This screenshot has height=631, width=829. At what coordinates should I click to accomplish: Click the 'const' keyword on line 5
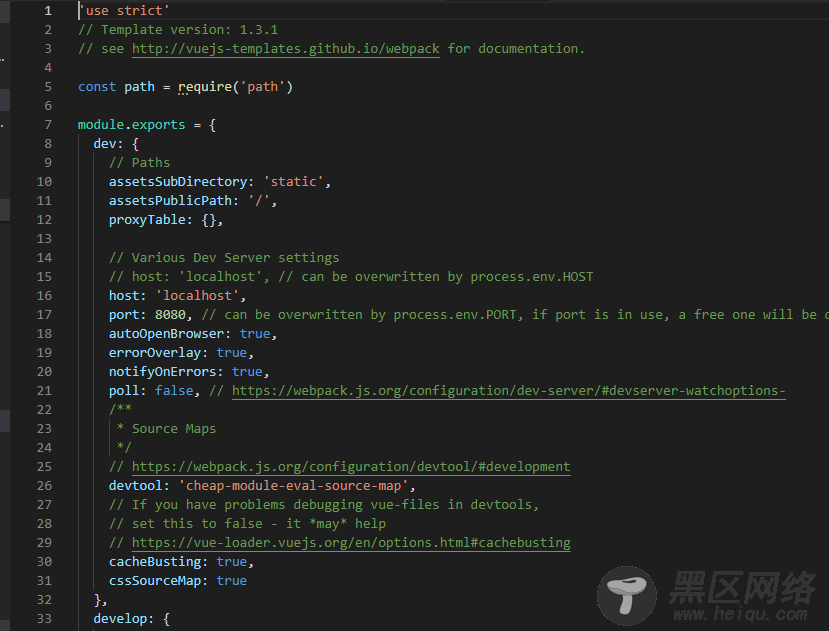click(97, 87)
